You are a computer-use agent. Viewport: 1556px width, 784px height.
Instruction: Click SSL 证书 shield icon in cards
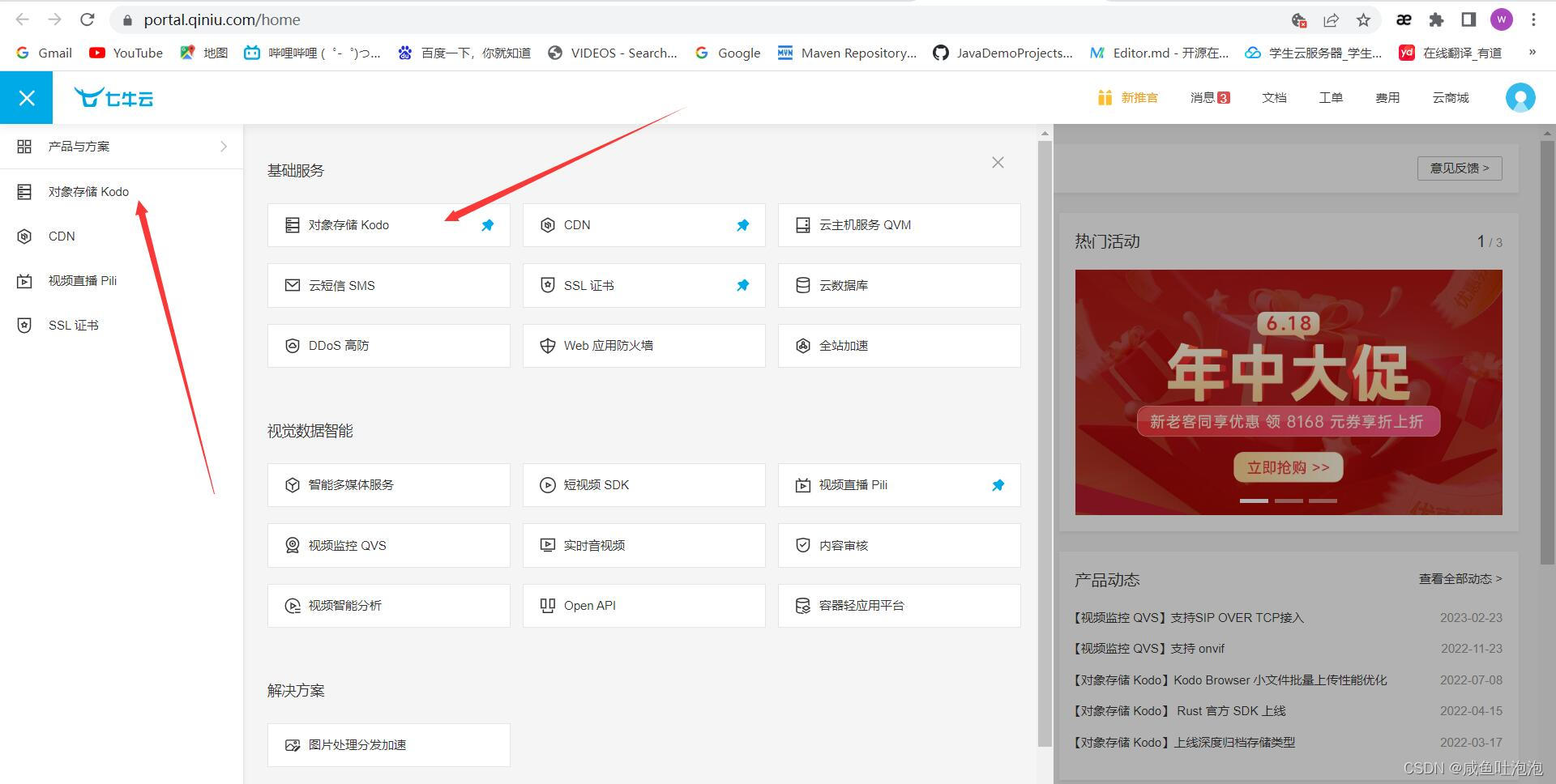coord(548,285)
